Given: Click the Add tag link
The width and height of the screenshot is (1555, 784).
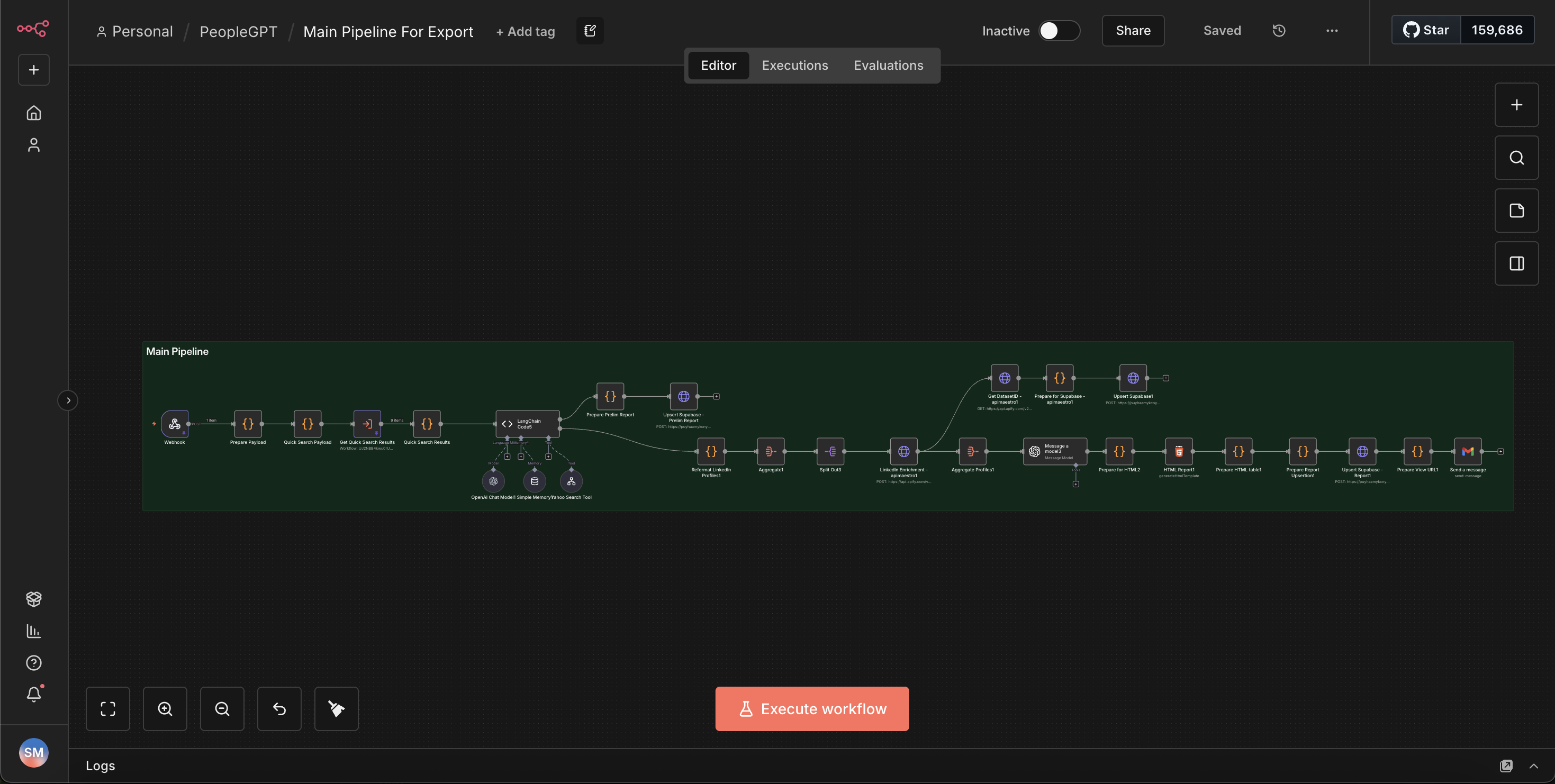Looking at the screenshot, I should [x=525, y=31].
